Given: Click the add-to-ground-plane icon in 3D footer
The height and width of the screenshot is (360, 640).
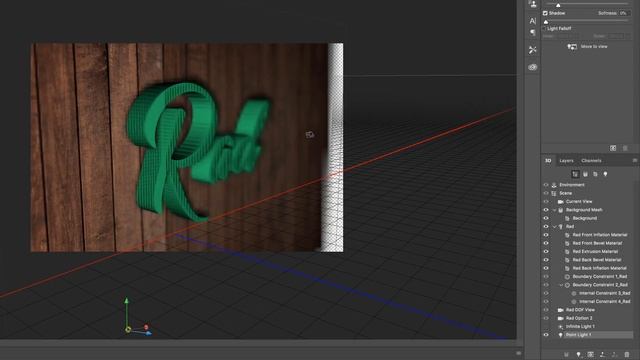Looking at the screenshot, I should 603,355.
